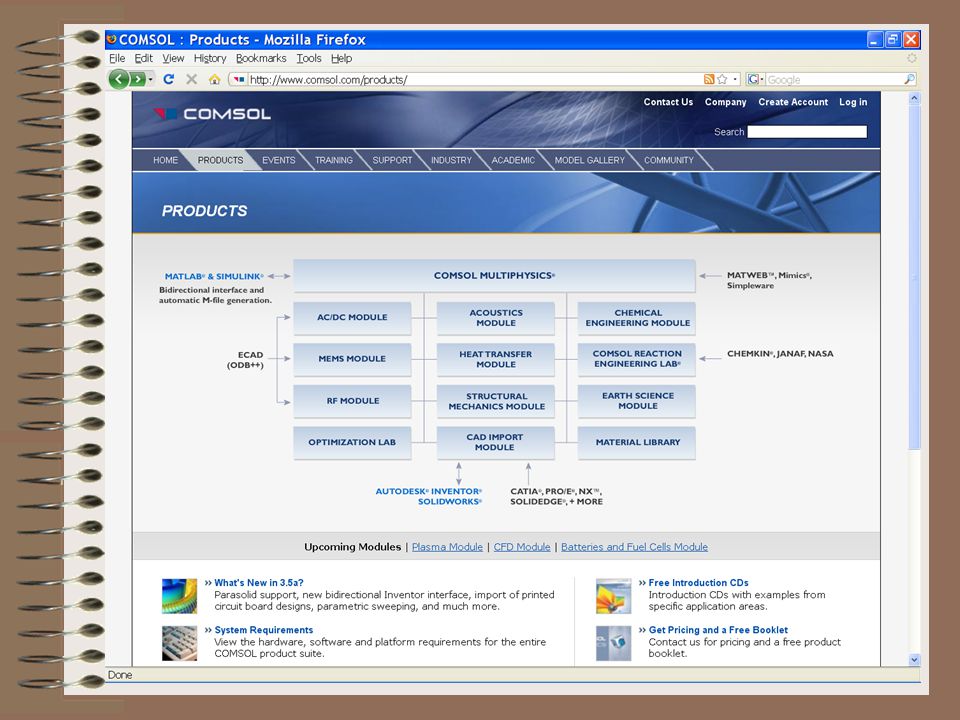Open the SUPPORT tab

pyautogui.click(x=392, y=160)
